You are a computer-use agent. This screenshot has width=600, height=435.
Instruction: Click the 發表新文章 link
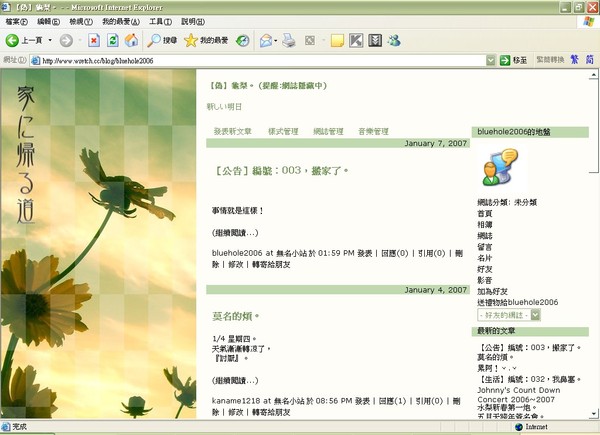pyautogui.click(x=232, y=132)
